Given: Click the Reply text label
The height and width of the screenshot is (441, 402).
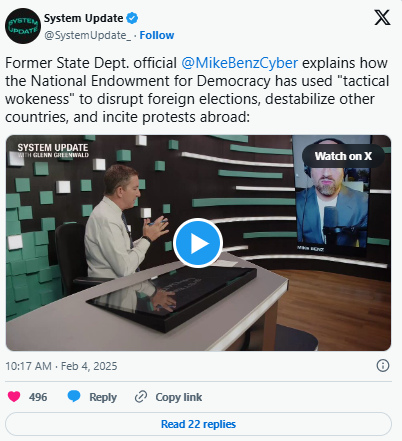Looking at the screenshot, I should (x=103, y=397).
